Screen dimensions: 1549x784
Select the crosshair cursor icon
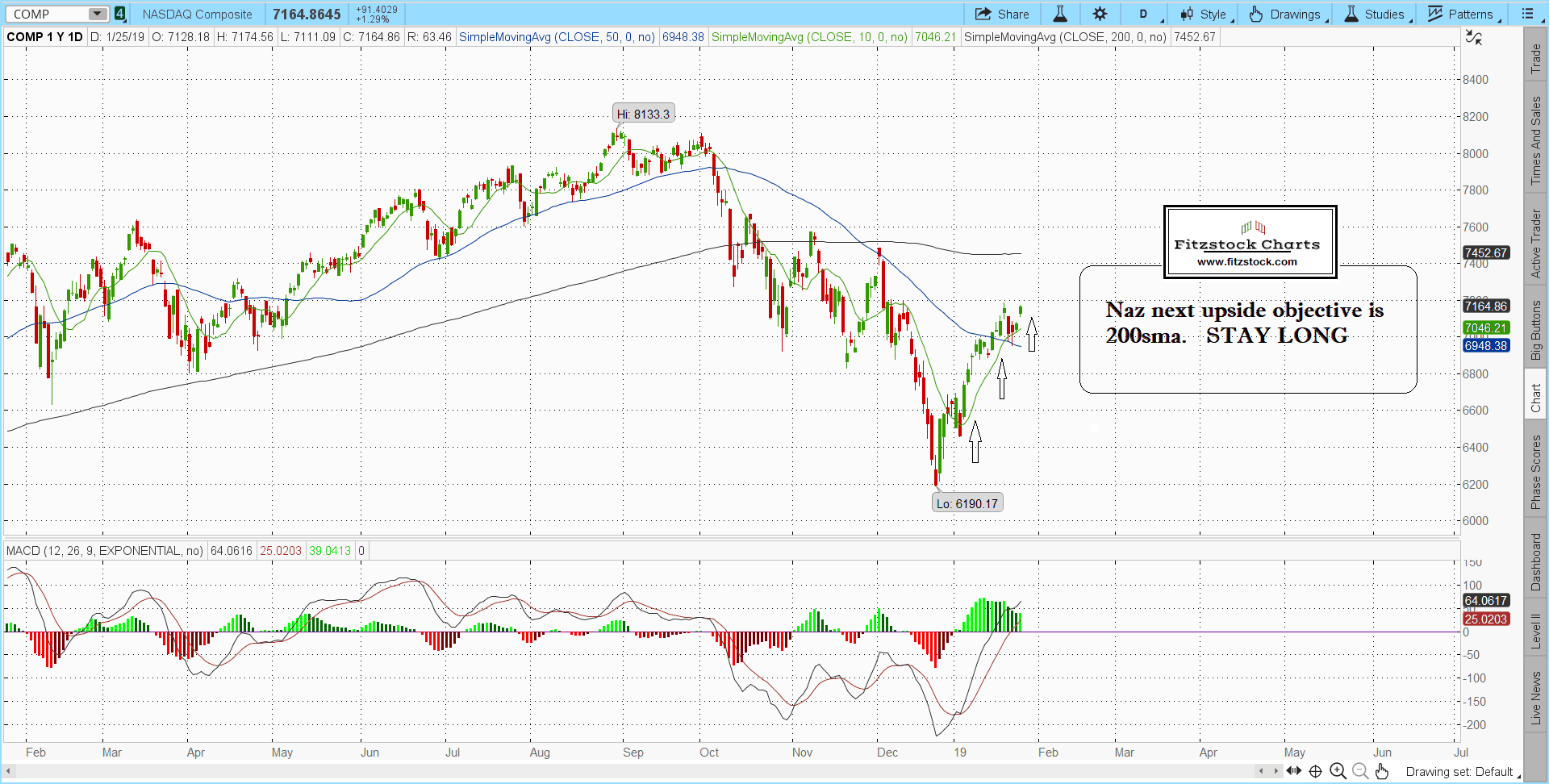1315,771
